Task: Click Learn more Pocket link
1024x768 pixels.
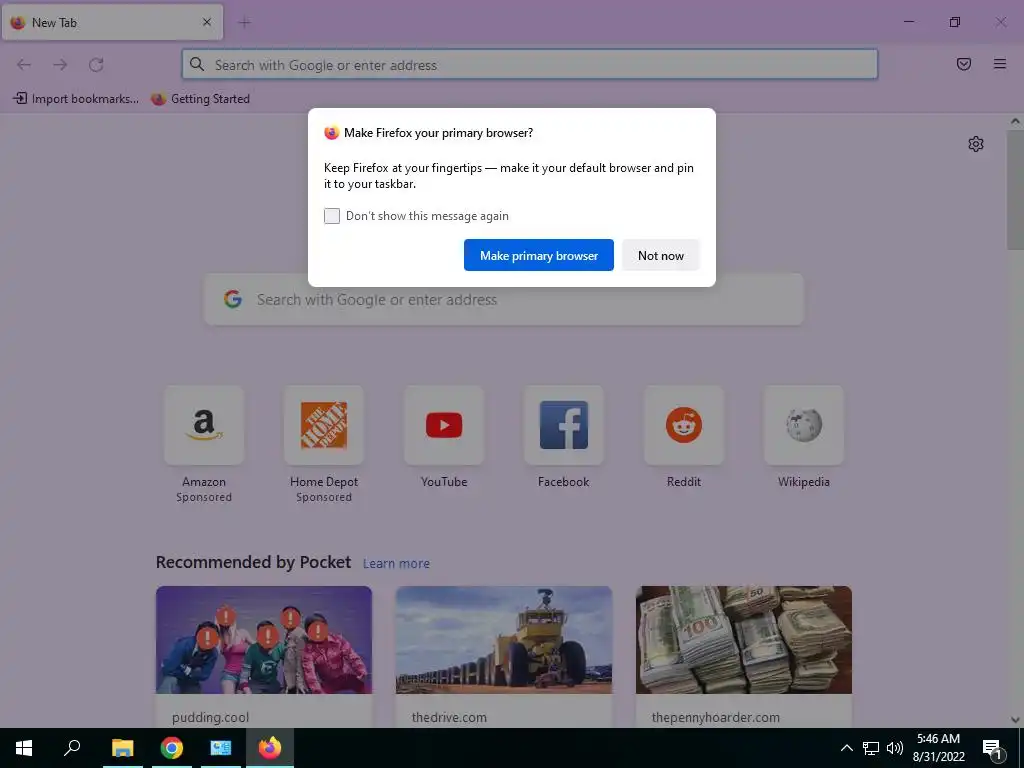Action: (396, 564)
